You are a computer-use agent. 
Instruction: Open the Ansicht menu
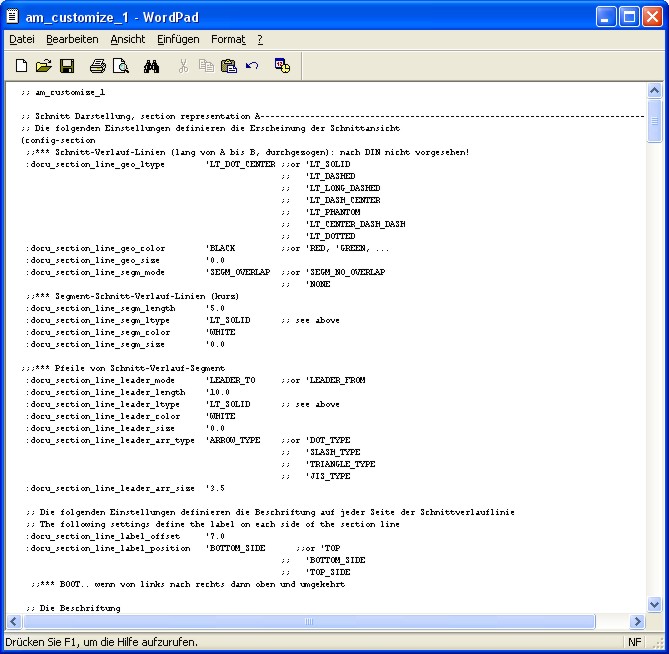tap(128, 39)
